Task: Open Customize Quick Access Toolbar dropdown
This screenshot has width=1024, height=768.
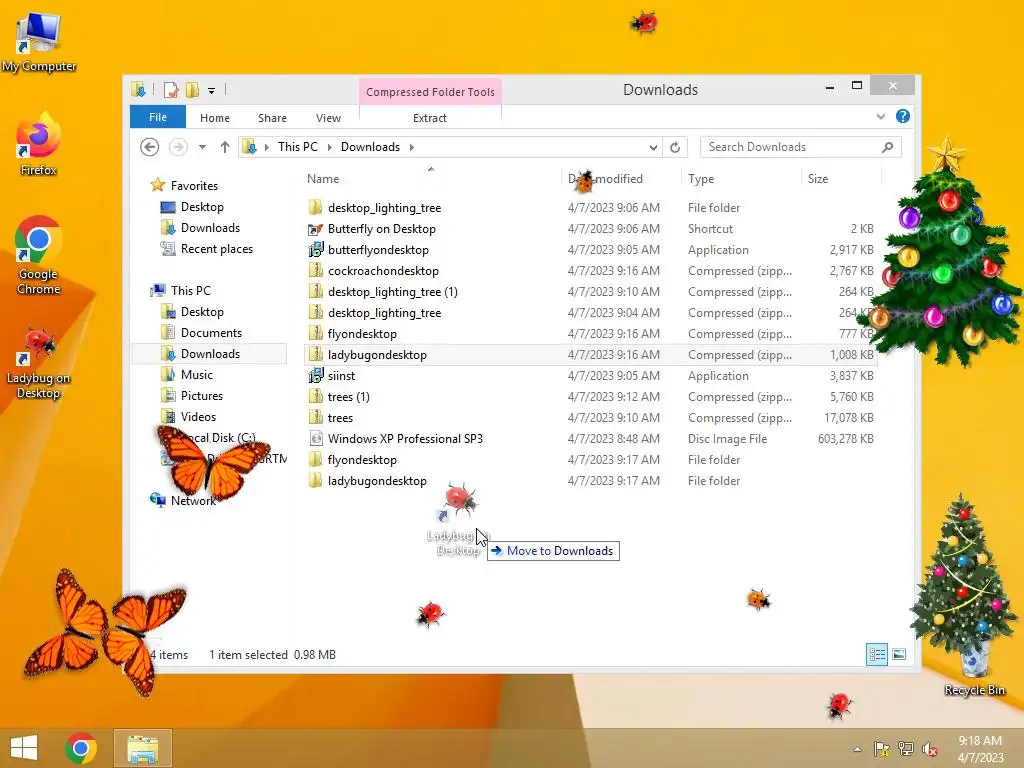Action: [x=211, y=90]
